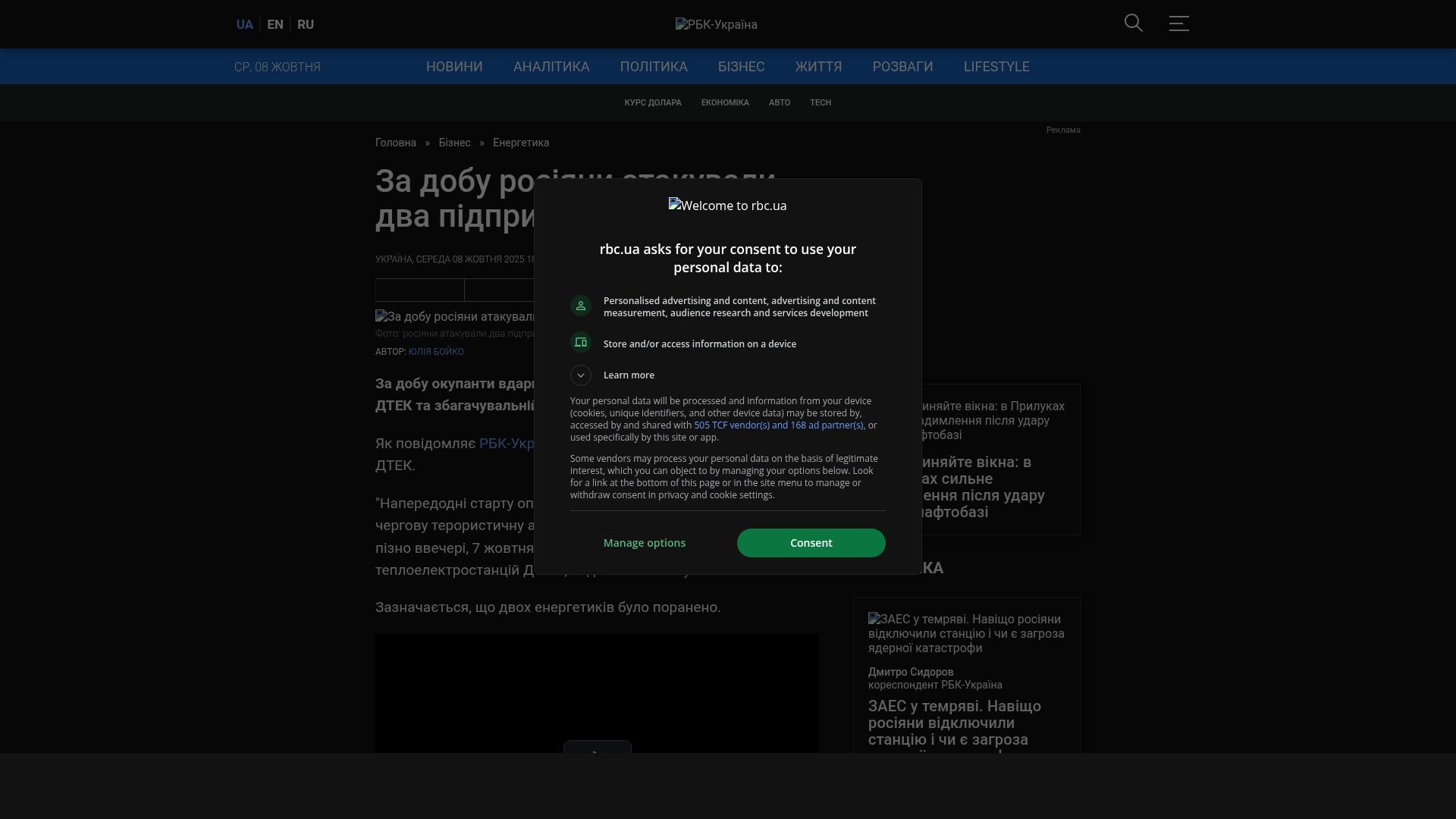This screenshot has width=1456, height=819.
Task: Open the hamburger menu icon
Action: pyautogui.click(x=1178, y=24)
